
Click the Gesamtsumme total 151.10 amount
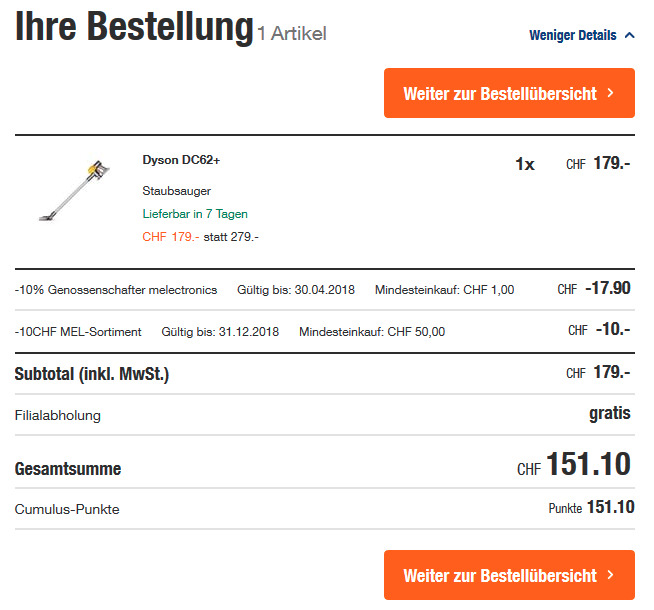tap(588, 465)
